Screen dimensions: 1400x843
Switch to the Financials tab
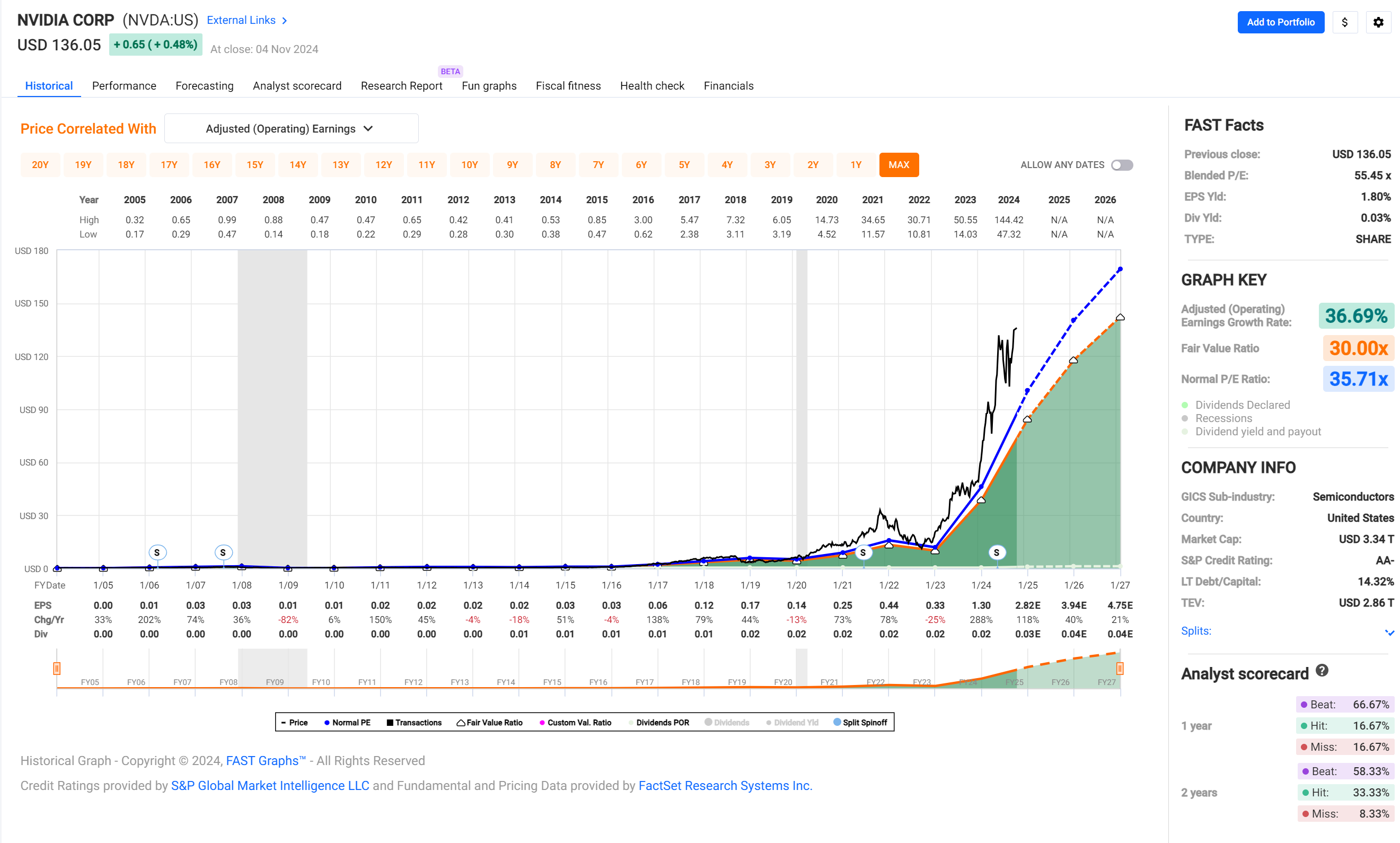[x=729, y=86]
